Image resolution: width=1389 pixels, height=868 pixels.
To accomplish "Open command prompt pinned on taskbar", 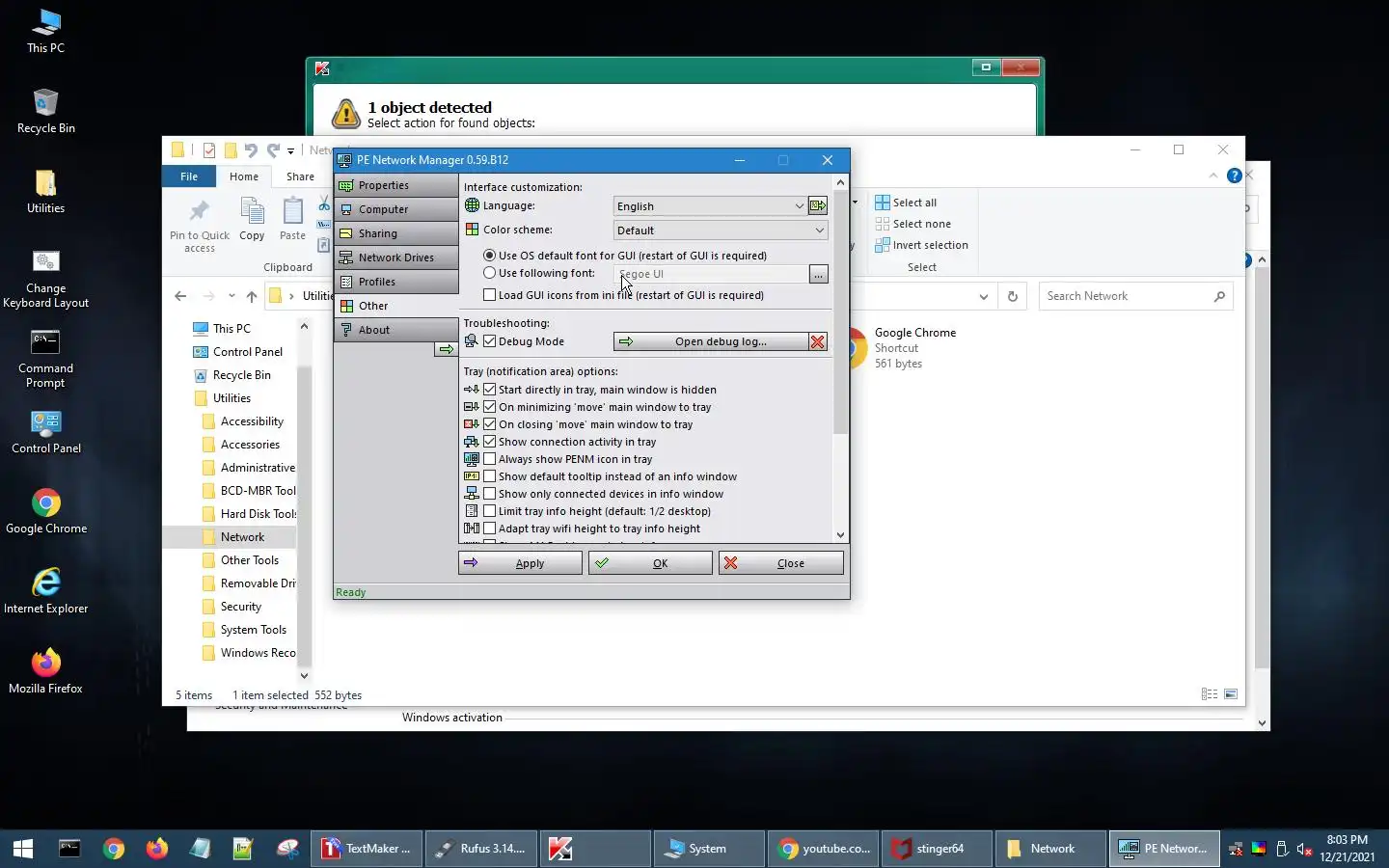I will pyautogui.click(x=69, y=849).
